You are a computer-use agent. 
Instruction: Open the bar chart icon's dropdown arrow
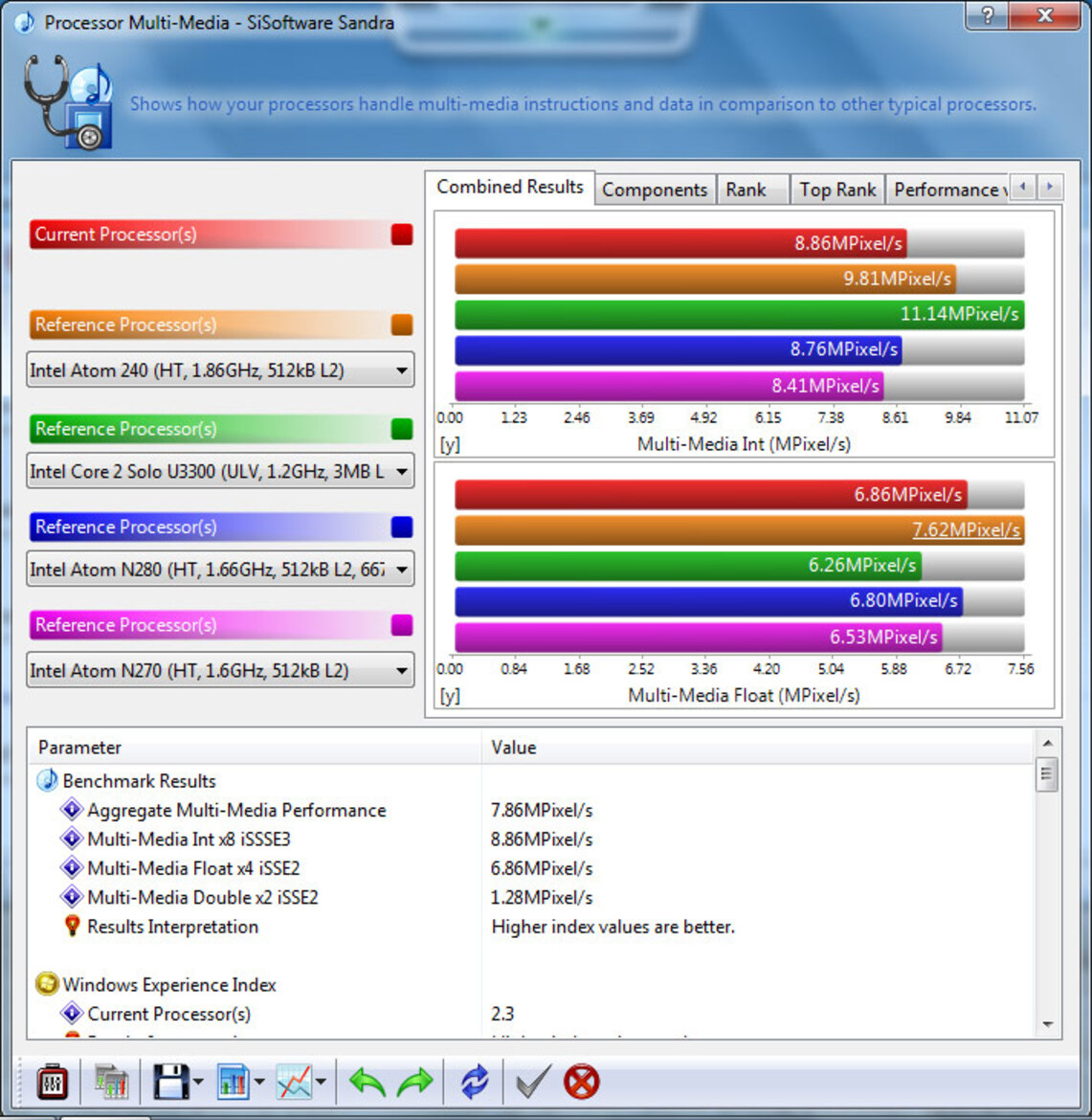coord(259,1082)
